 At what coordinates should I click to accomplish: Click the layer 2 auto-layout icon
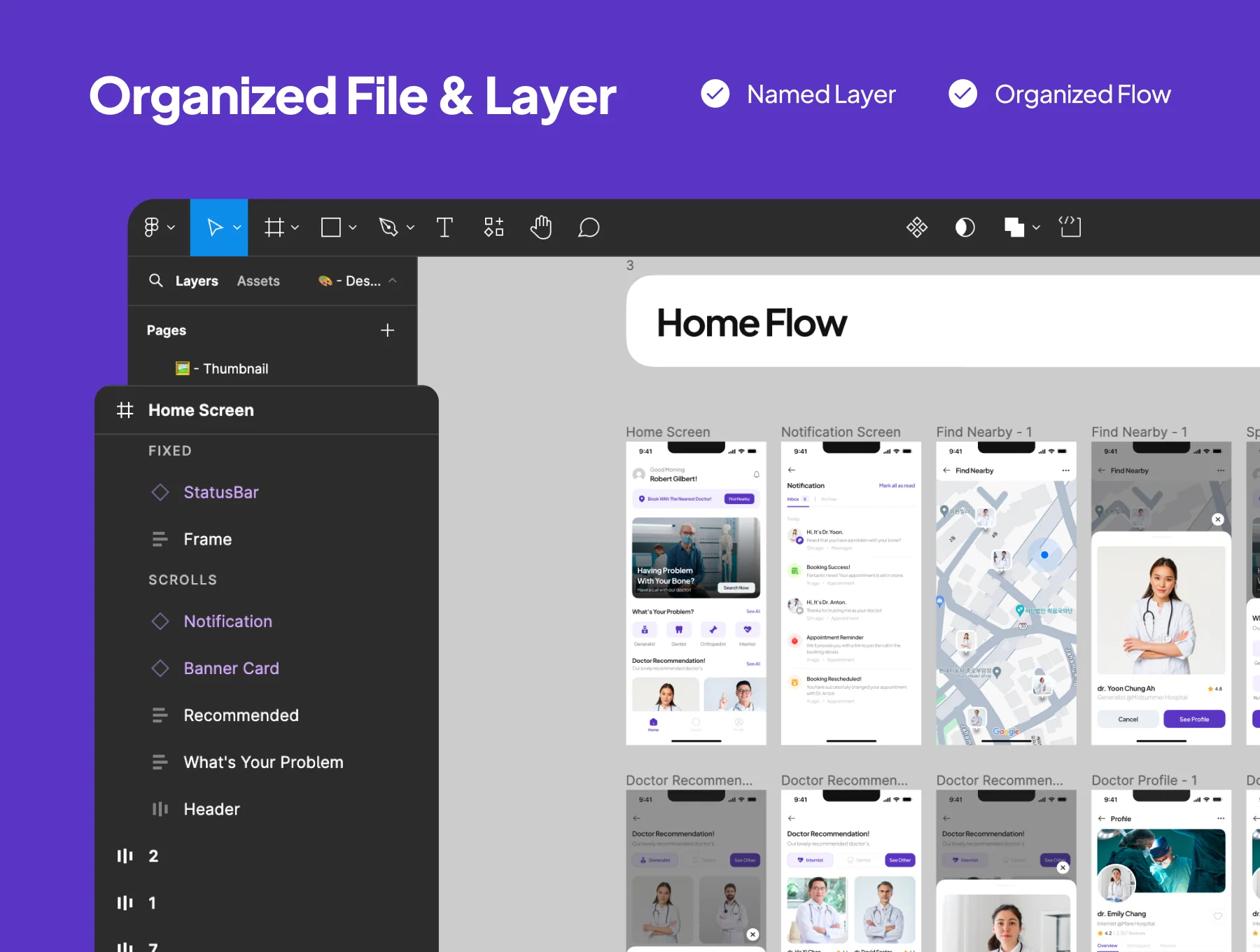pos(125,856)
